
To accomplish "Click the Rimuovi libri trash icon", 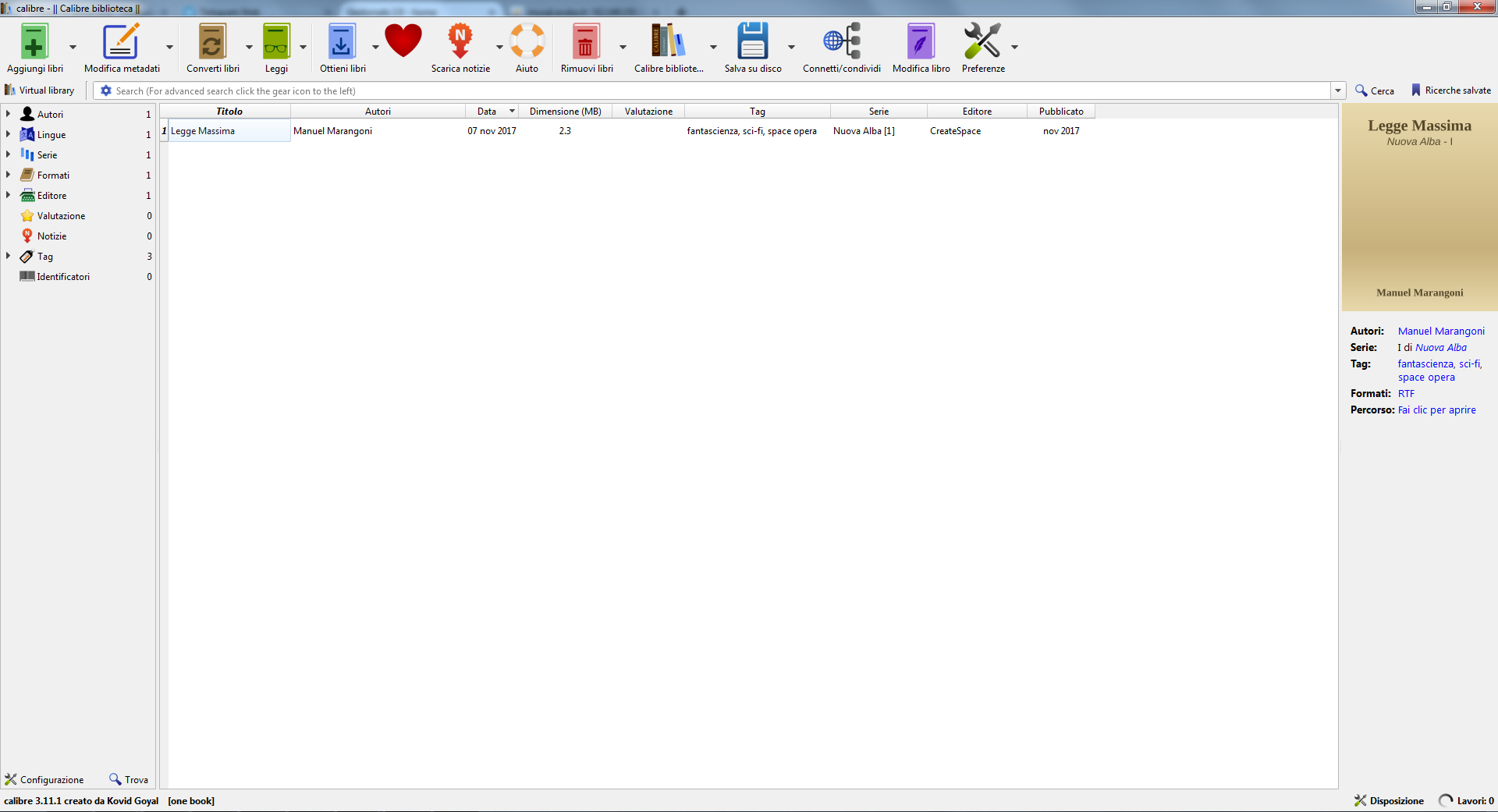I will (585, 41).
